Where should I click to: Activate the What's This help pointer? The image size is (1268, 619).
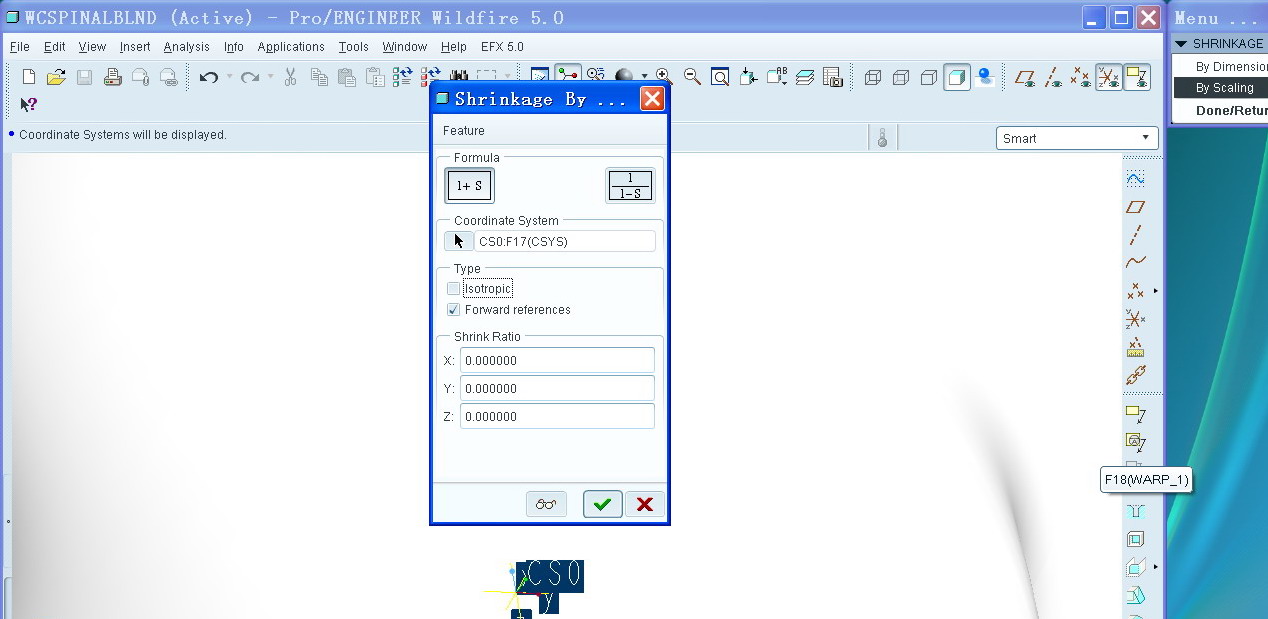(29, 104)
